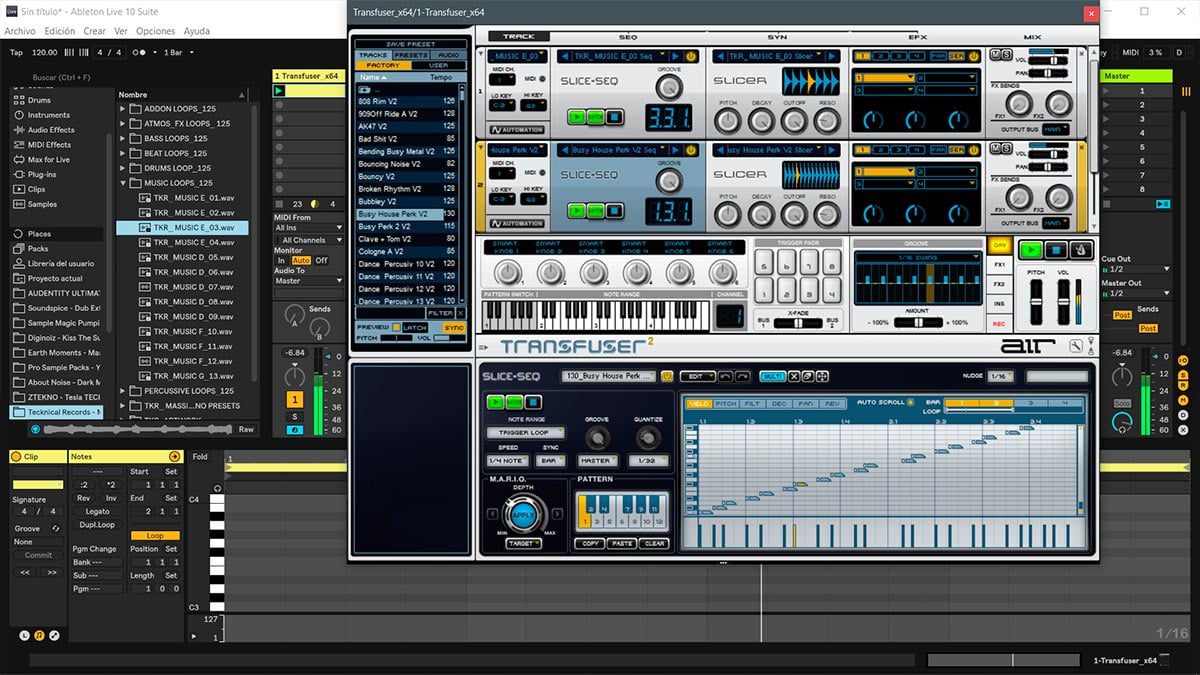
Task: Open the 1/4 Note speed dropdown
Action: pyautogui.click(x=507, y=461)
